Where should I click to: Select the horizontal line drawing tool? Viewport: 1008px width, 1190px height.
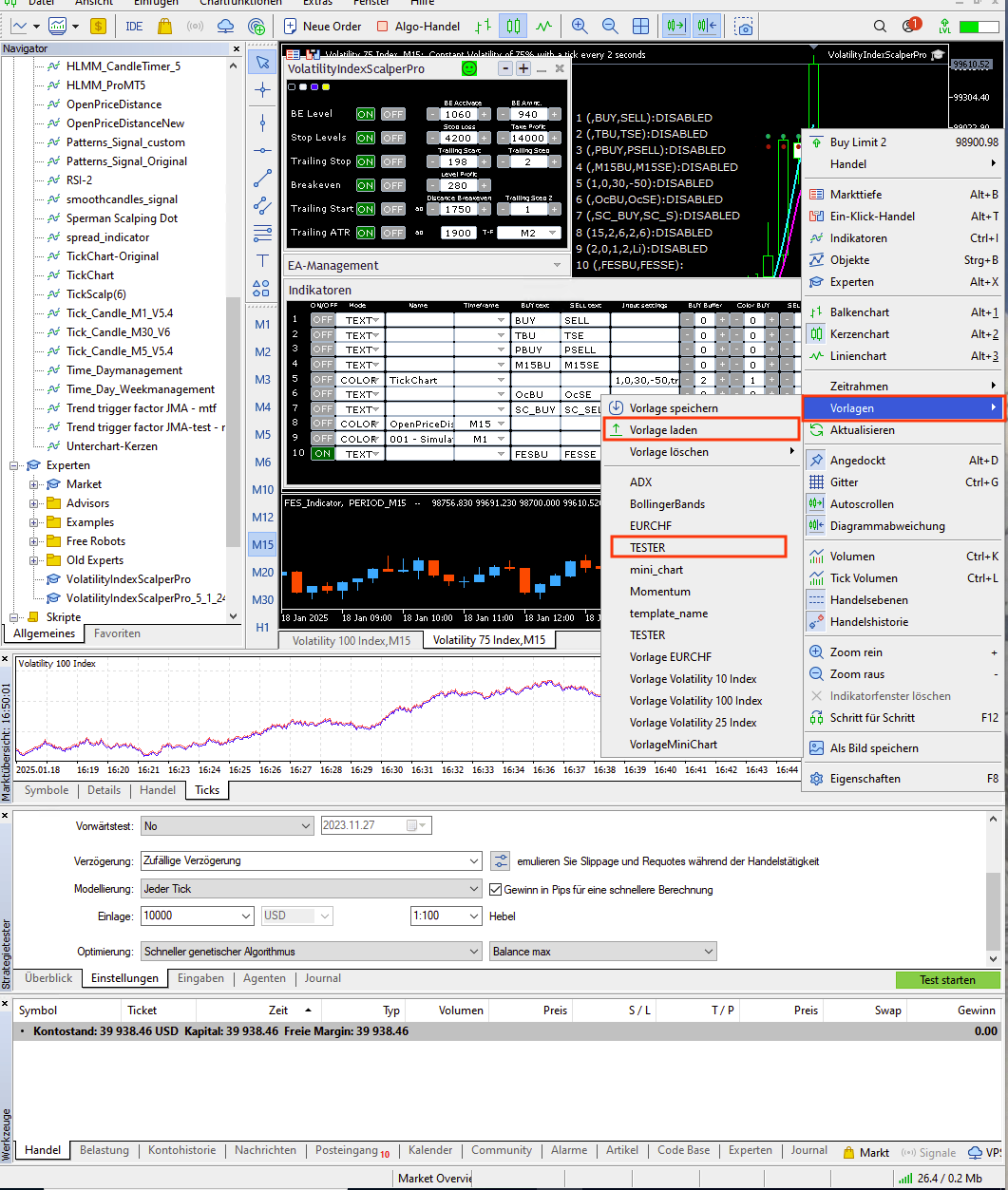263,150
